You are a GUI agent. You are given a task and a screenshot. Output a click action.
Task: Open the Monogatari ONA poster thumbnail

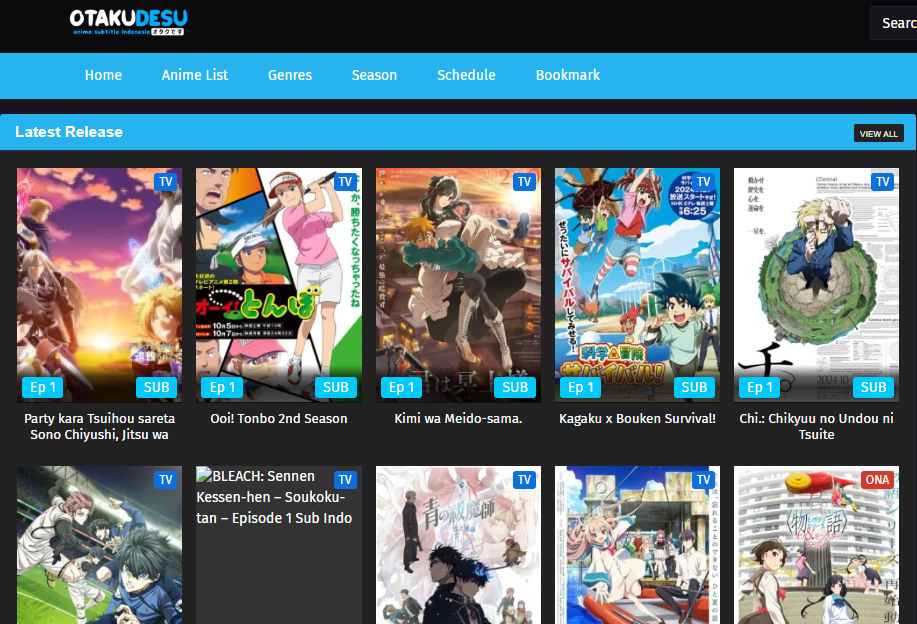click(816, 545)
